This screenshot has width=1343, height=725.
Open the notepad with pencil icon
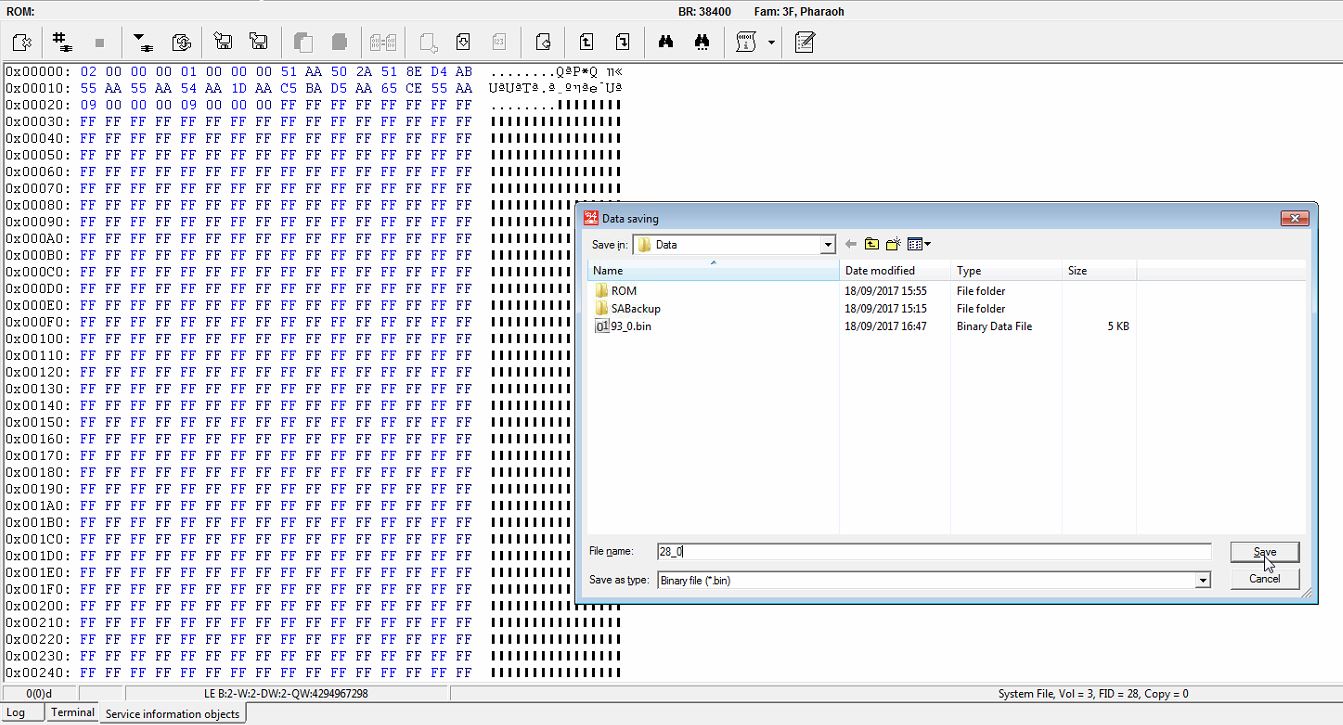pyautogui.click(x=805, y=42)
